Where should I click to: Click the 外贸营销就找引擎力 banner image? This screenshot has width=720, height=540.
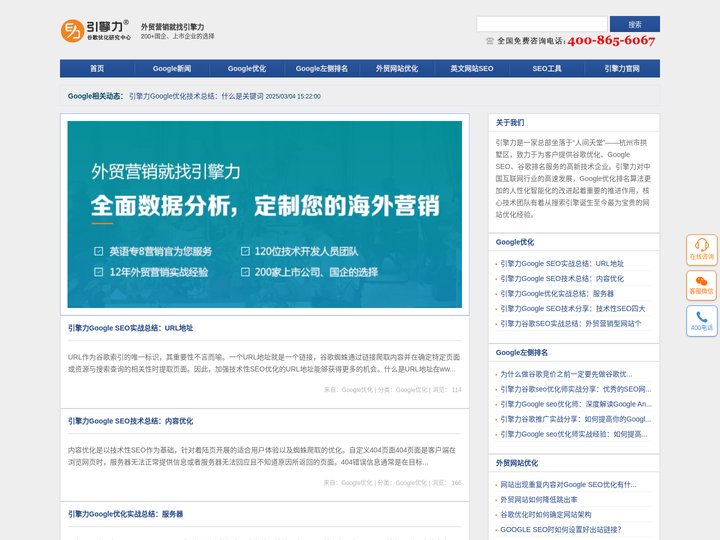(264, 214)
